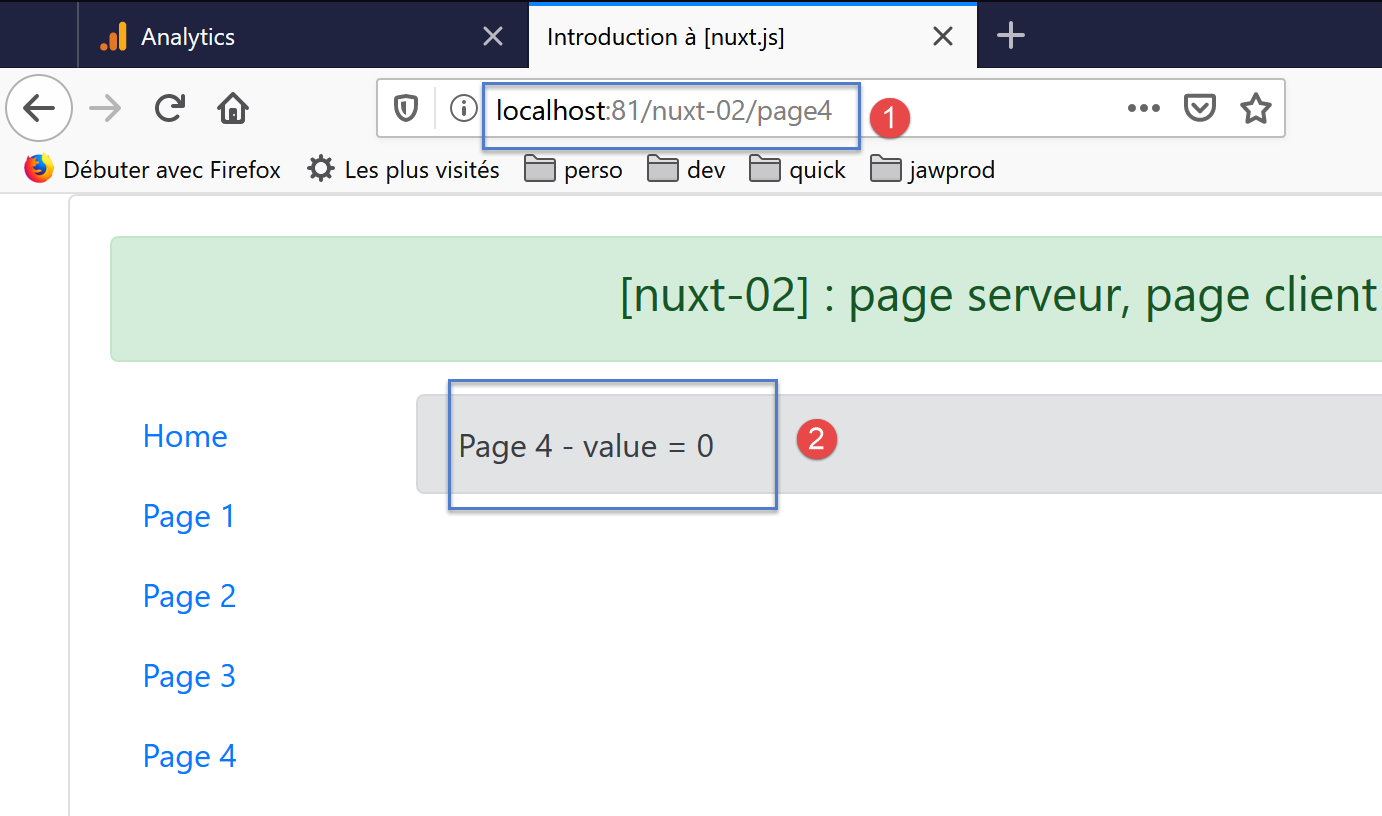This screenshot has width=1382, height=816.
Task: Bookmark this page with the star icon
Action: pyautogui.click(x=1255, y=109)
